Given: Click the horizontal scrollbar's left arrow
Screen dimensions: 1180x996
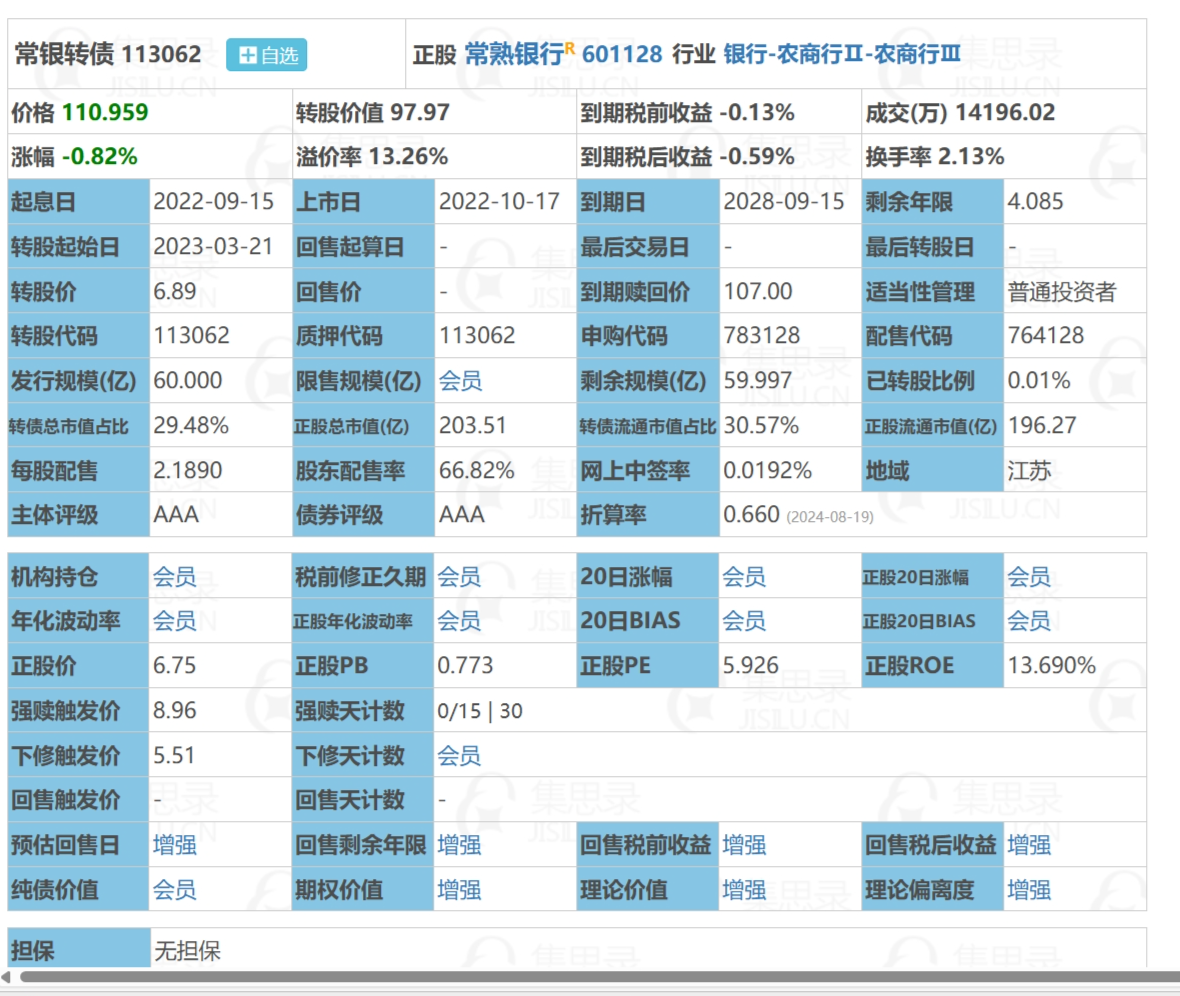Looking at the screenshot, I should pyautogui.click(x=7, y=977).
